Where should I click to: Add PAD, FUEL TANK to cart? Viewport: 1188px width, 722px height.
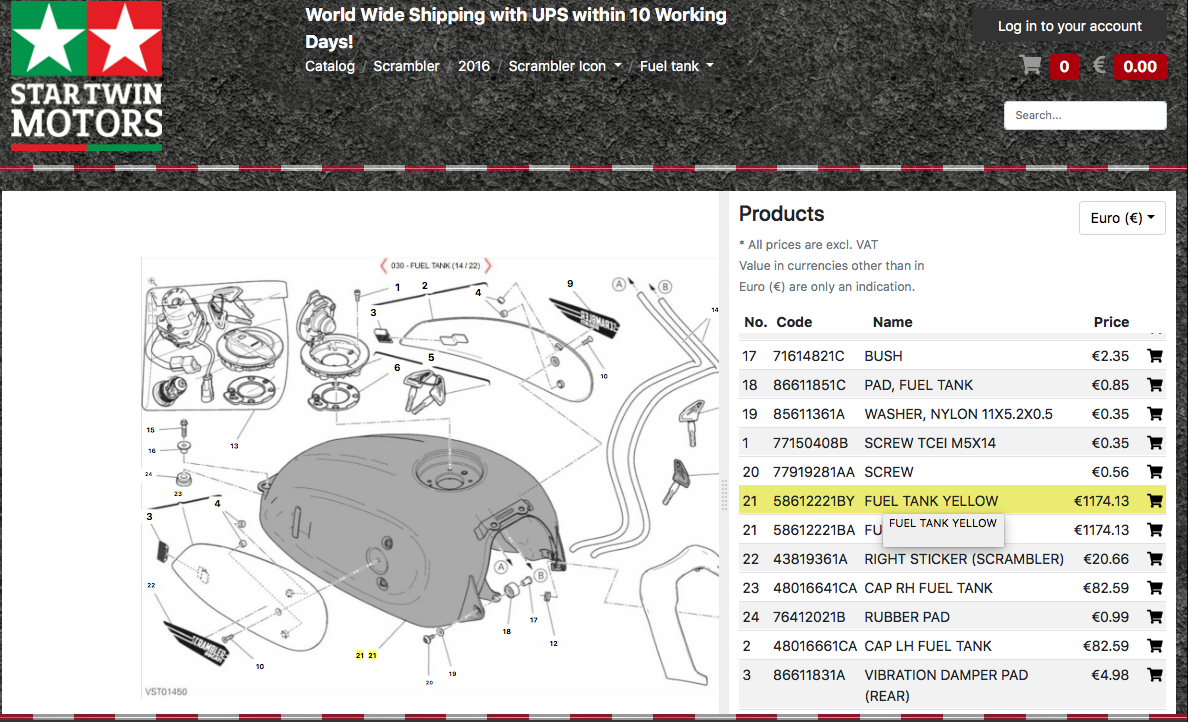pos(1155,384)
